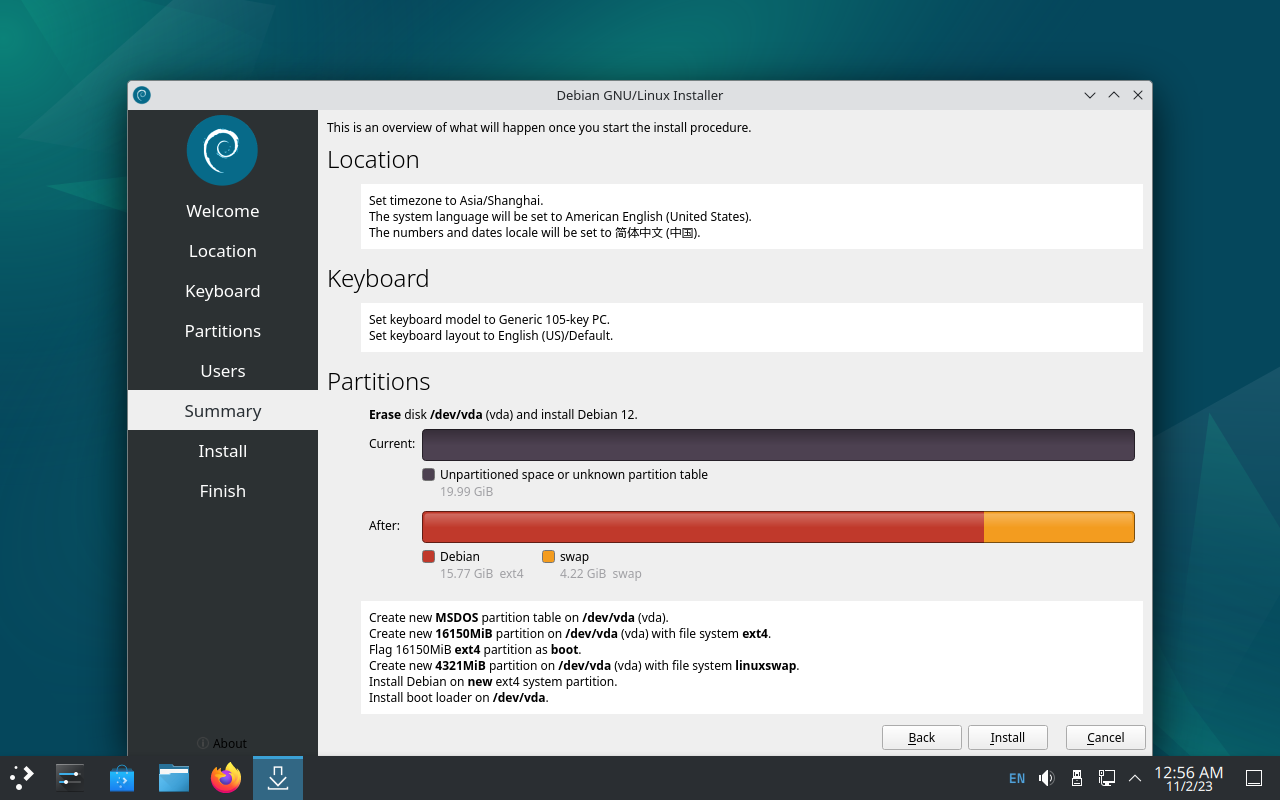
Task: Select the Partitions step in sidebar
Action: 222,331
